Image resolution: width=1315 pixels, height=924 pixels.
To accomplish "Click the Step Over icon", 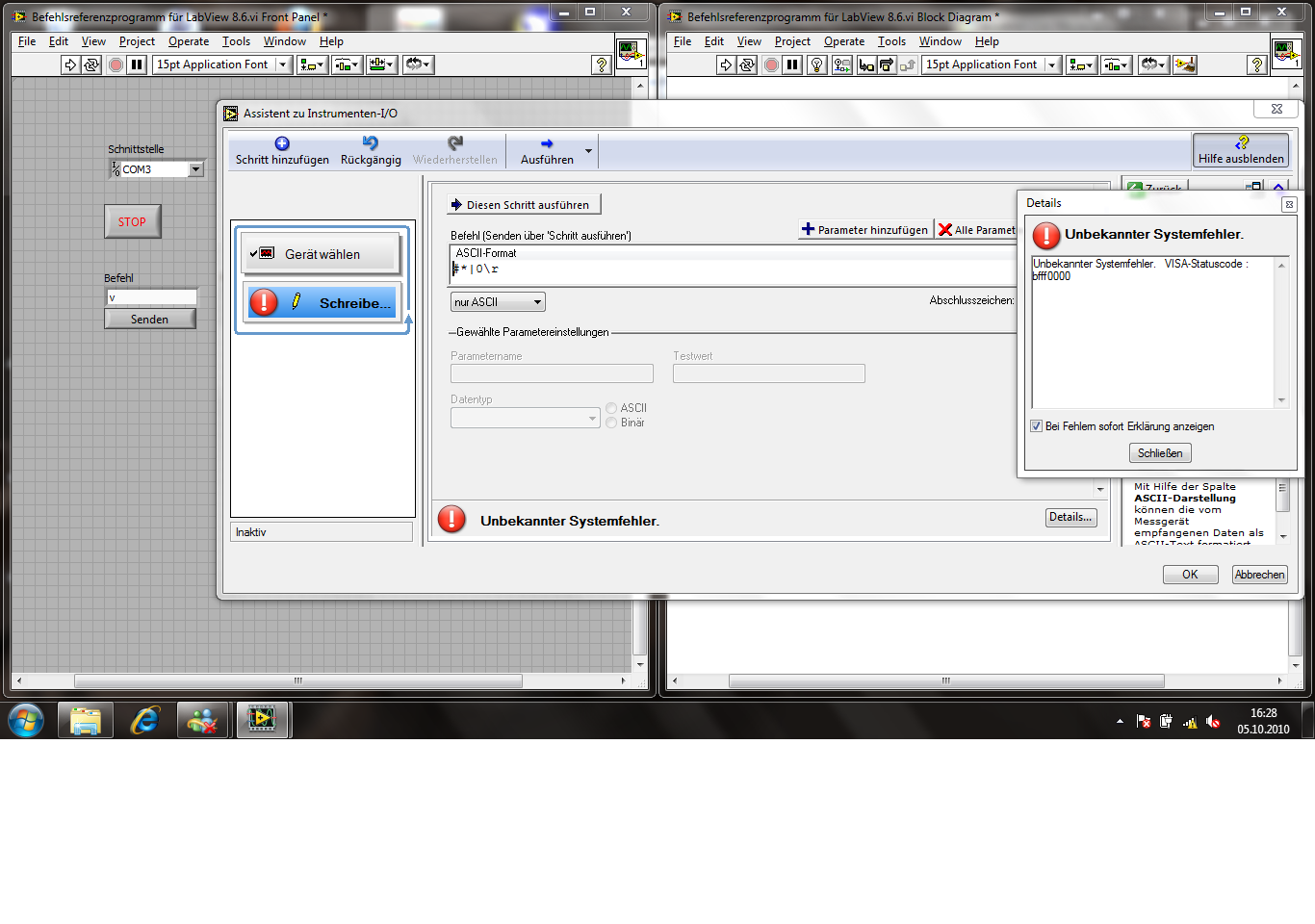I will (x=887, y=64).
